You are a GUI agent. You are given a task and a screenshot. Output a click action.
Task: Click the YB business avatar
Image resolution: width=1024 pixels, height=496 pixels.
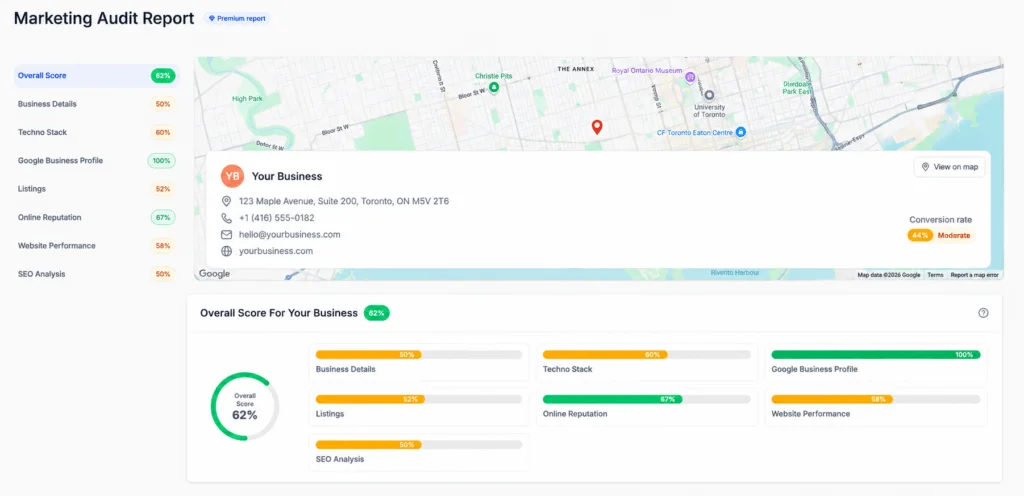tap(232, 176)
